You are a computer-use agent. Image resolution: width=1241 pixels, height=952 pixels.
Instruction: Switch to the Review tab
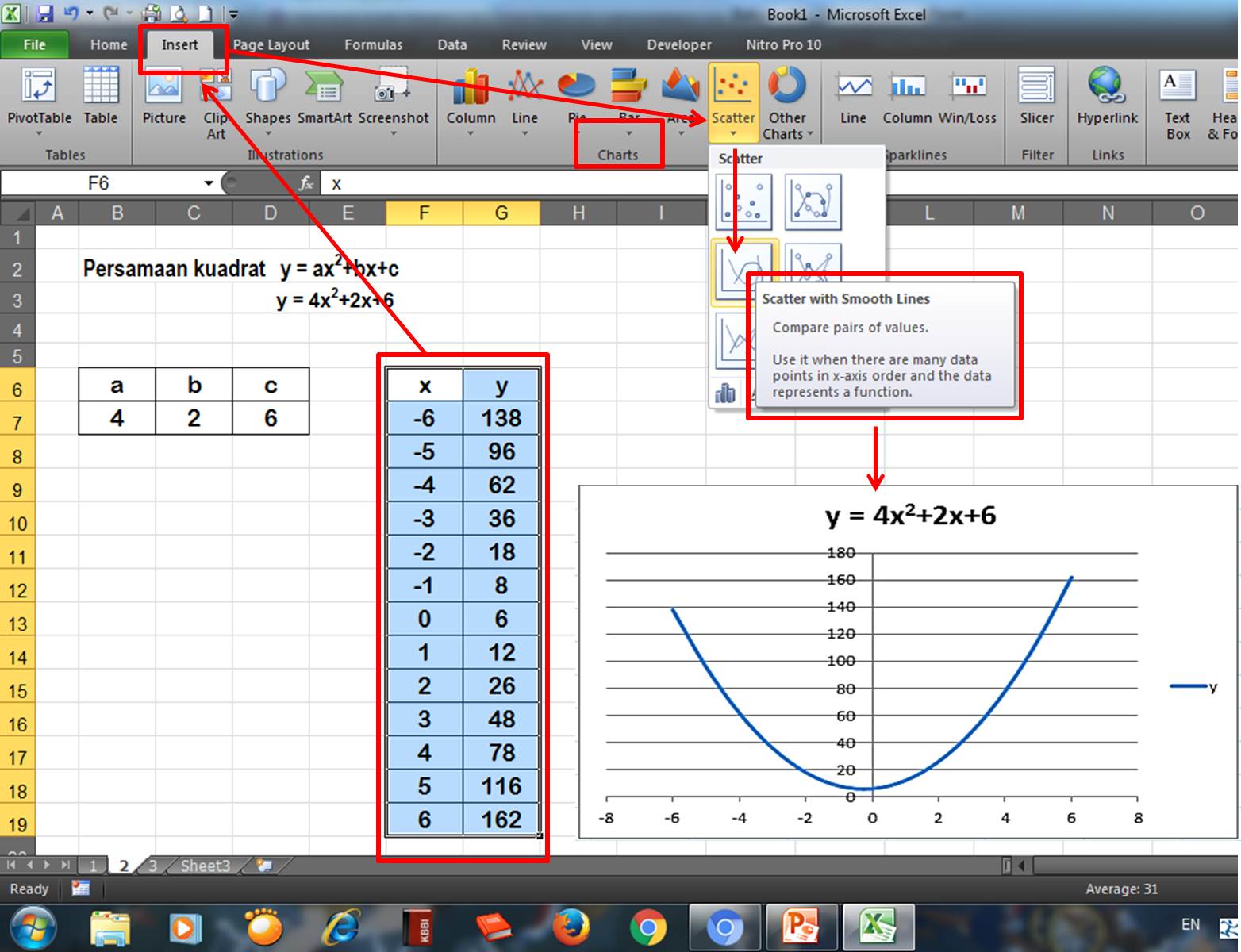(524, 44)
